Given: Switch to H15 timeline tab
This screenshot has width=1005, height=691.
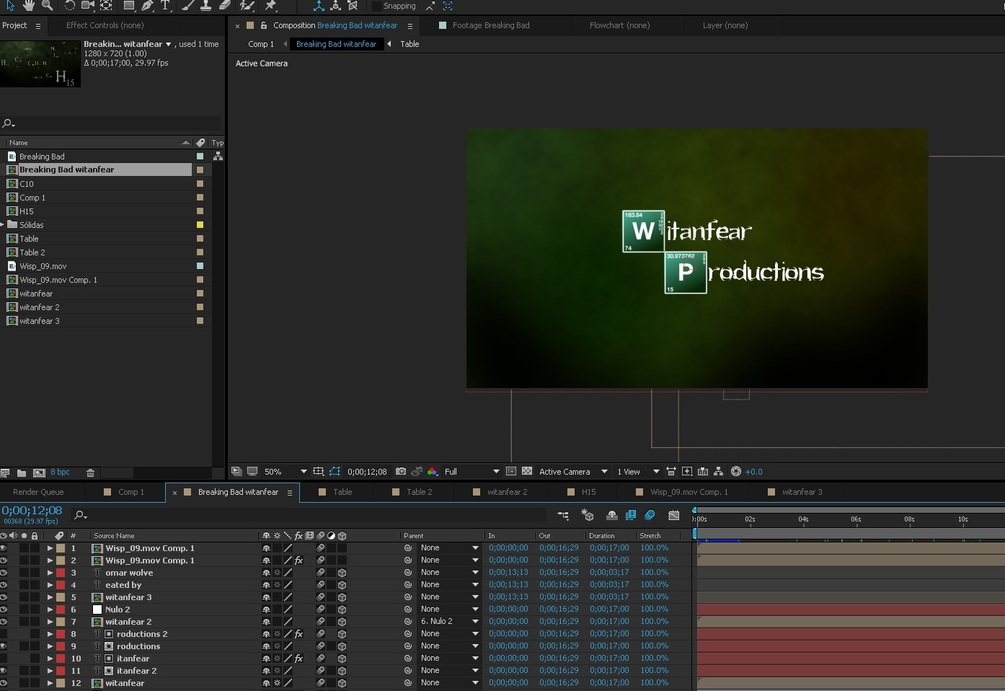Looking at the screenshot, I should tap(588, 492).
